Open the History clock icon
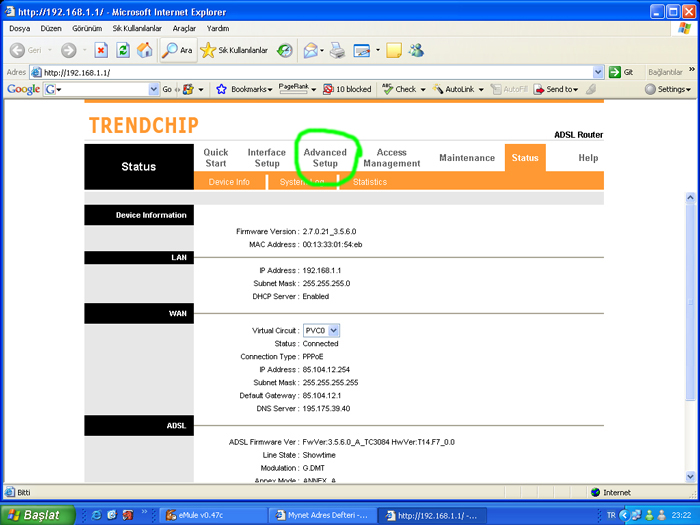 (284, 50)
